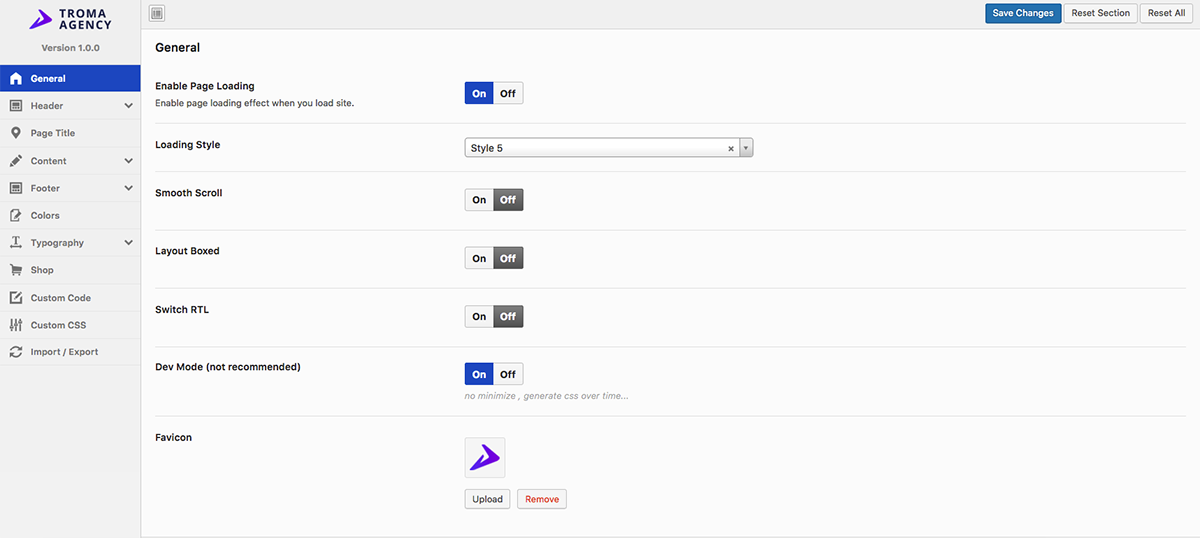The image size is (1200, 538).
Task: Expand the Header submenu chevron
Action: pyautogui.click(x=128, y=106)
